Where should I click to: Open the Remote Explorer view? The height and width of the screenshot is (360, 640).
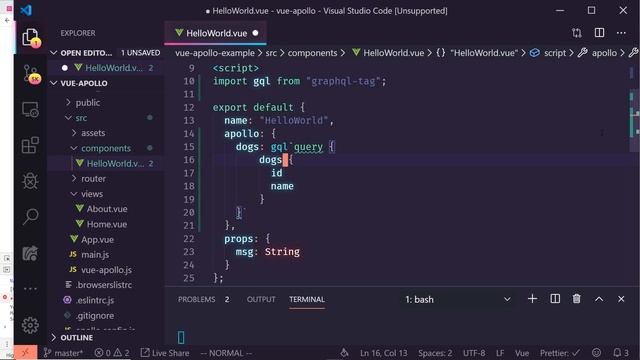[30, 110]
